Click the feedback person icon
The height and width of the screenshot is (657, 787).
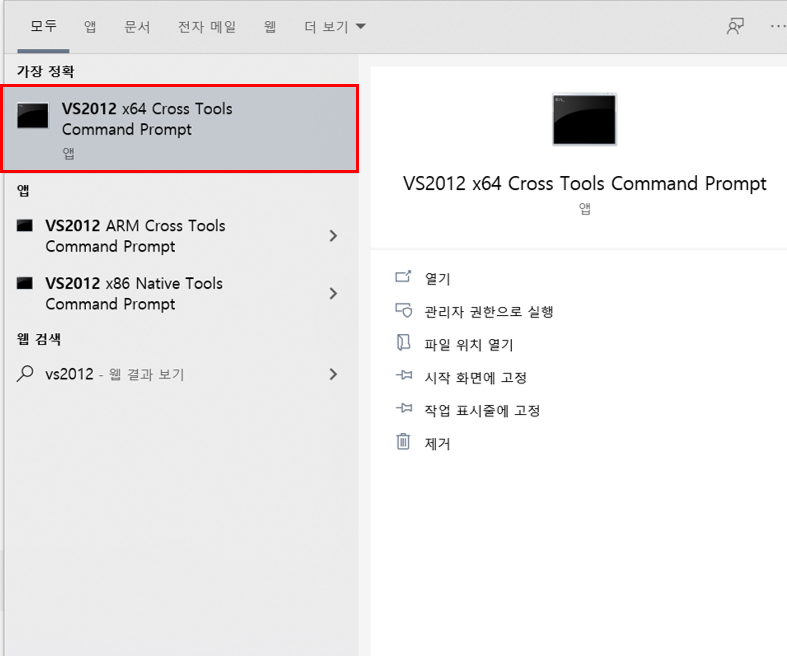[x=735, y=26]
